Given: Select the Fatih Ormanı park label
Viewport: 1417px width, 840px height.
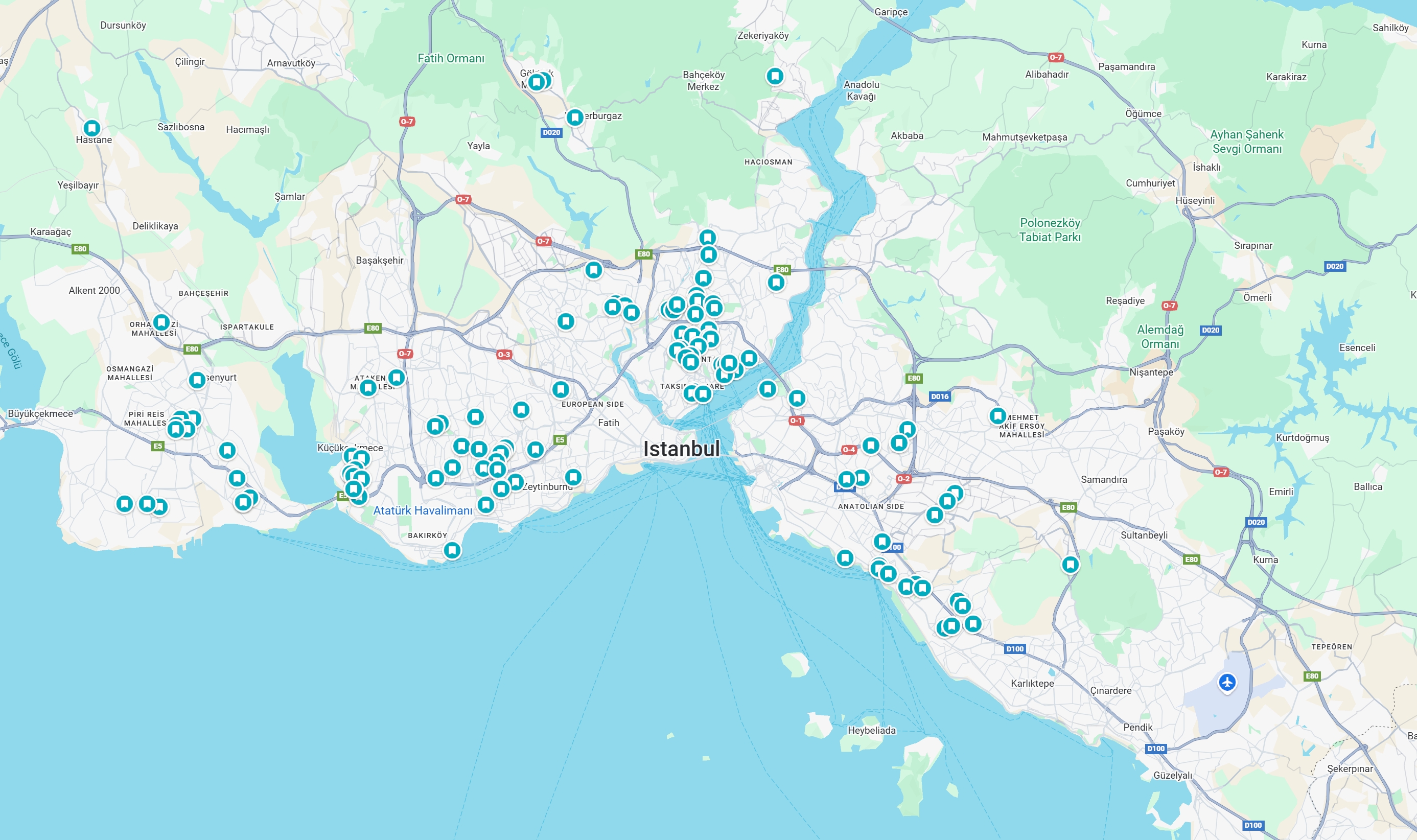Looking at the screenshot, I should [x=451, y=58].
